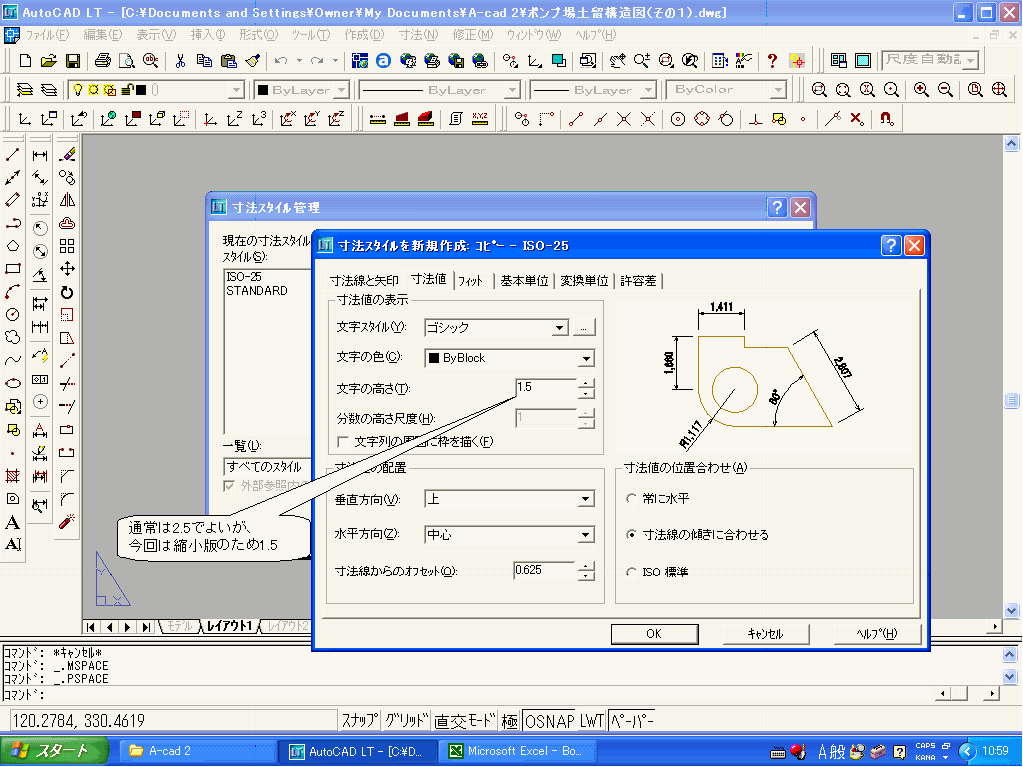Click the 文字の高さ input field
Viewport: 1023px width, 767px height.
coord(545,388)
